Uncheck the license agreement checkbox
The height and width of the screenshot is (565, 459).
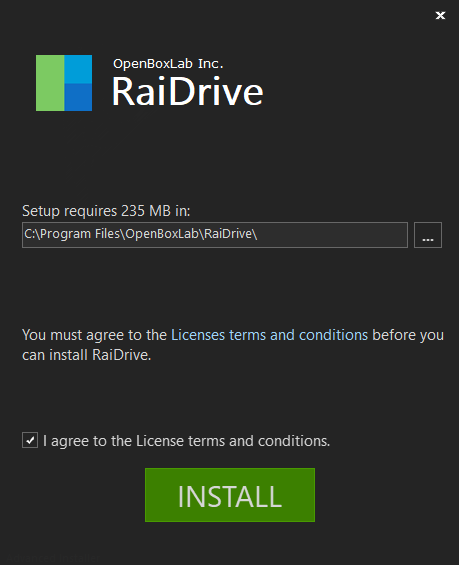pos(30,440)
